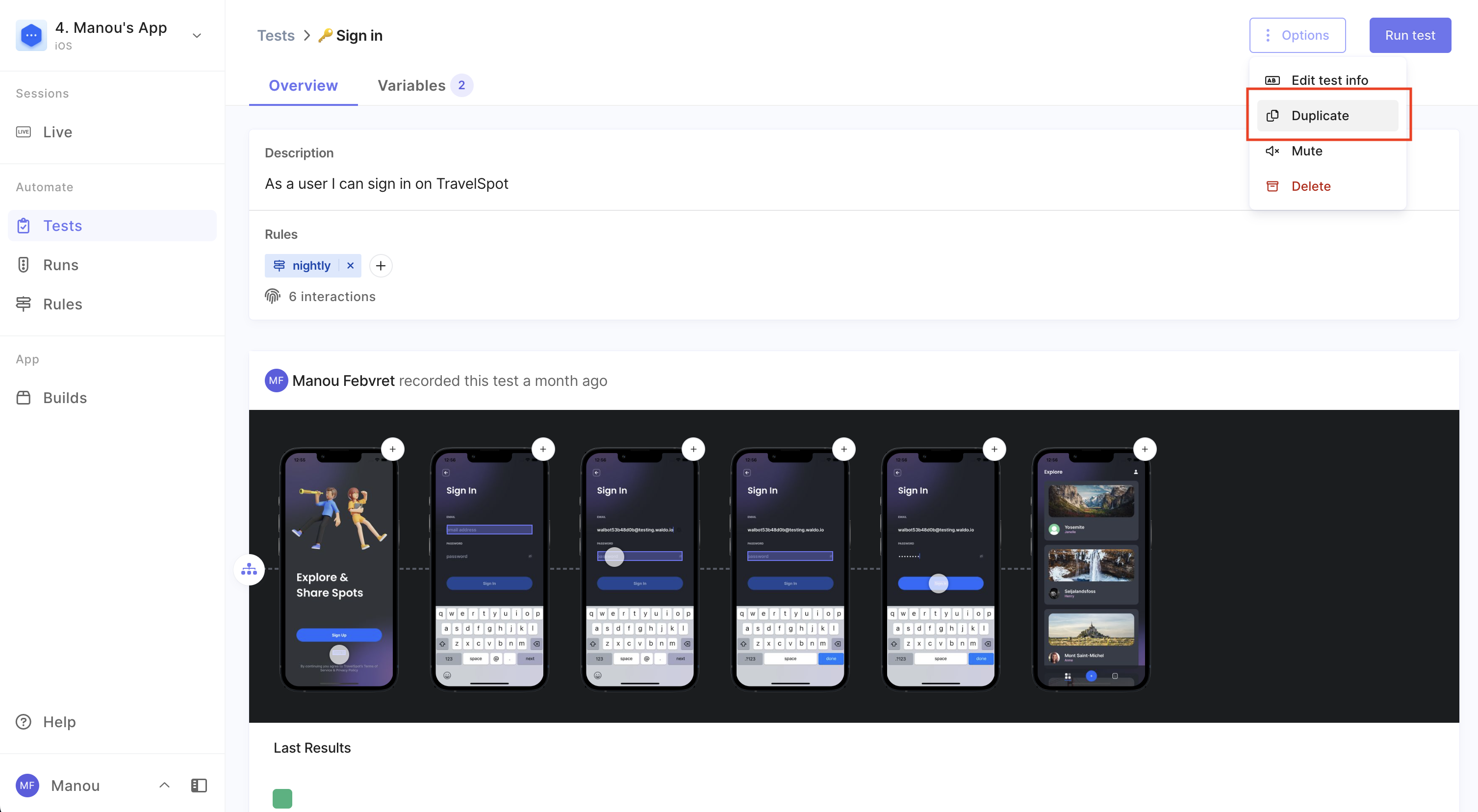
Task: Select Duplicate from the options menu
Action: point(1320,115)
